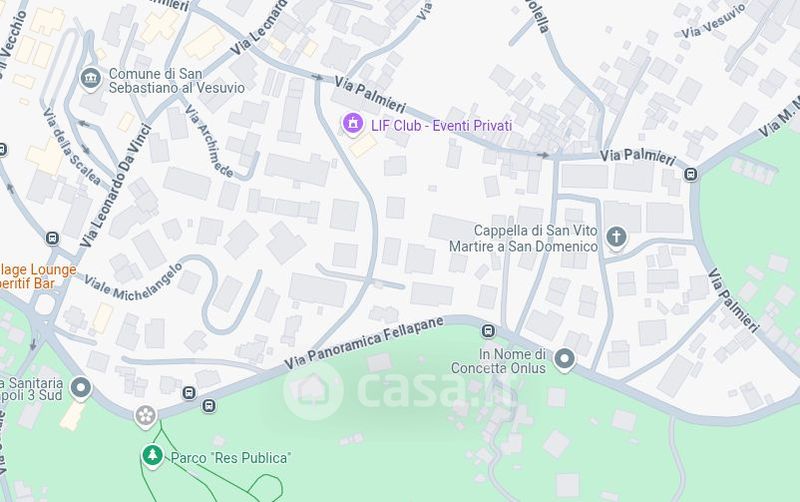Click the Comune di San Sebastiano municipal building icon
Screen dimensions: 800x502
click(x=91, y=79)
